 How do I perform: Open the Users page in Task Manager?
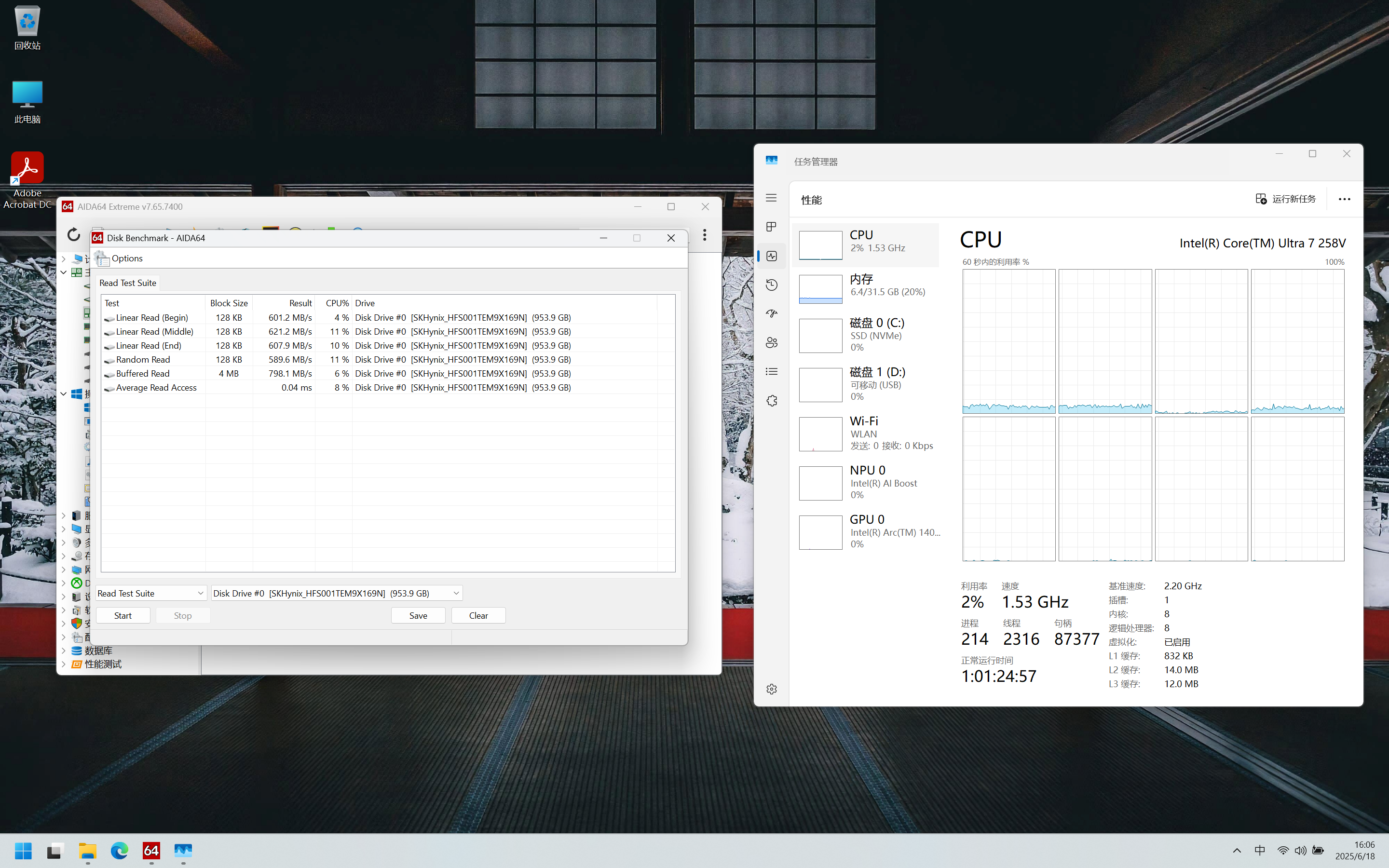coord(771,343)
